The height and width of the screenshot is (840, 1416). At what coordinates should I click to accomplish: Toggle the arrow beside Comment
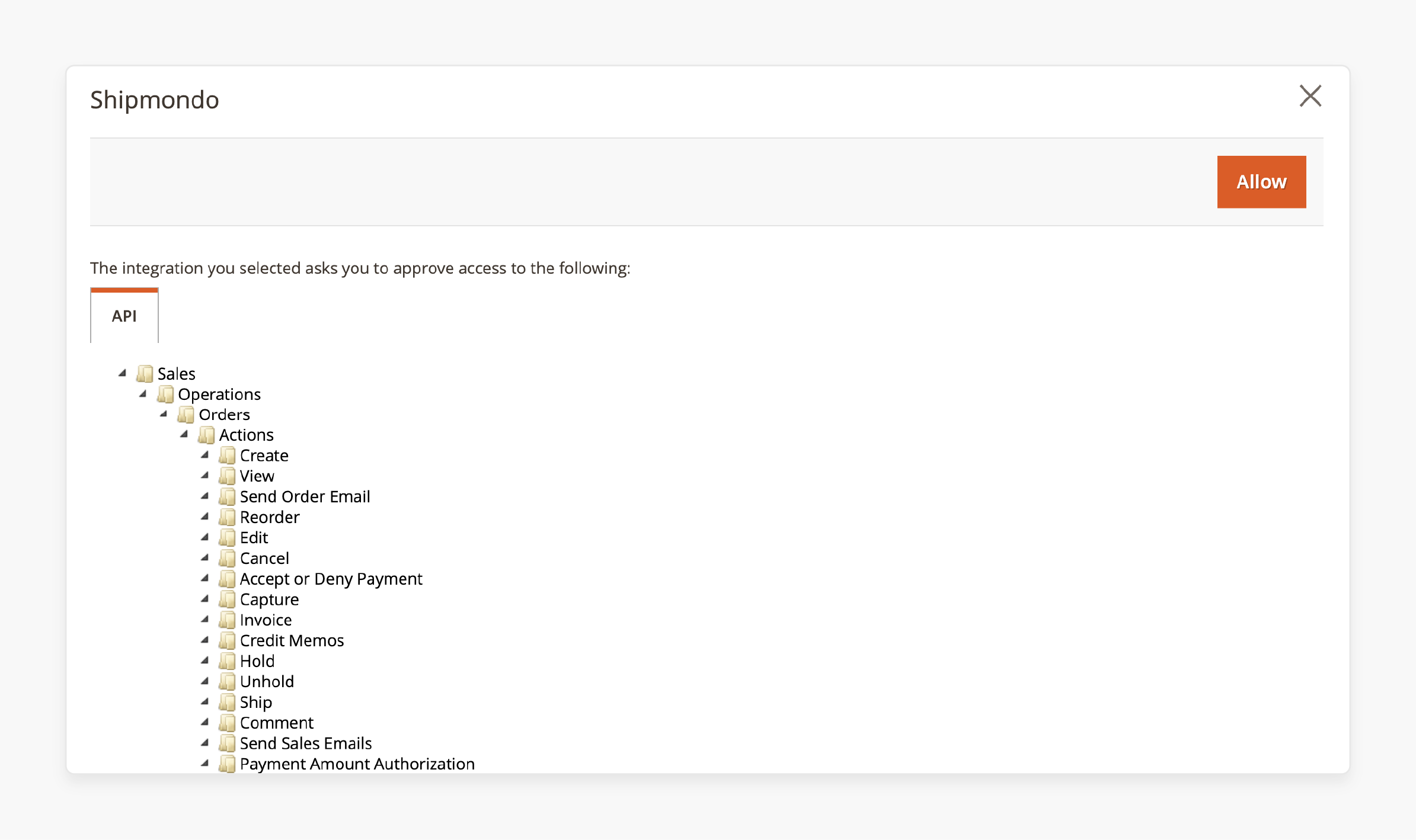click(205, 722)
